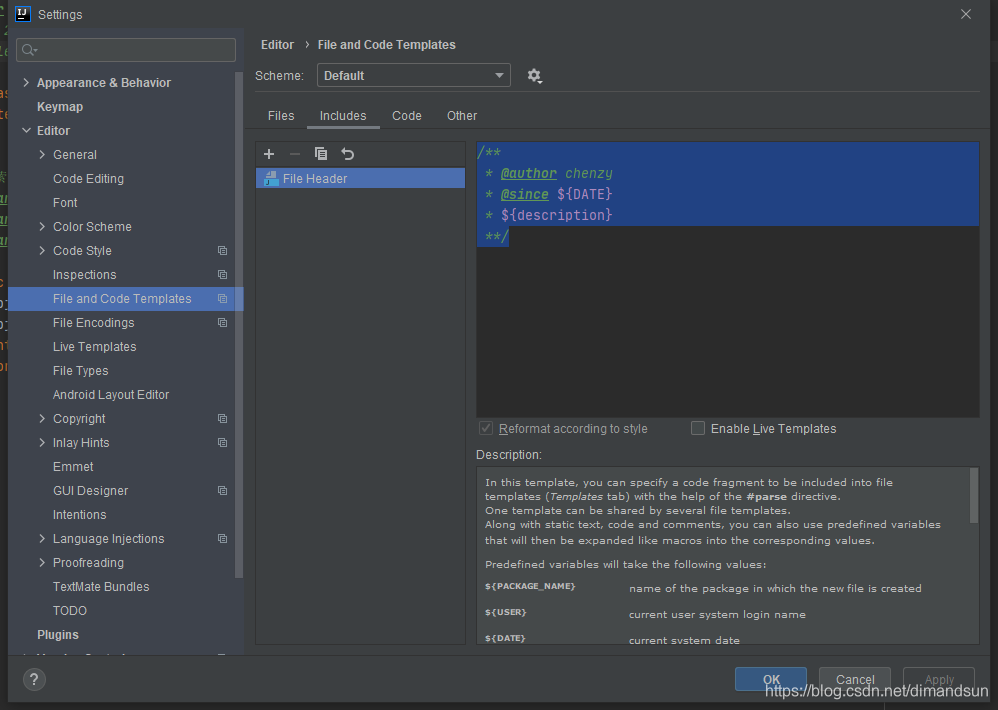Click project-level icon beside Code Style
The image size is (998, 710).
(x=222, y=251)
